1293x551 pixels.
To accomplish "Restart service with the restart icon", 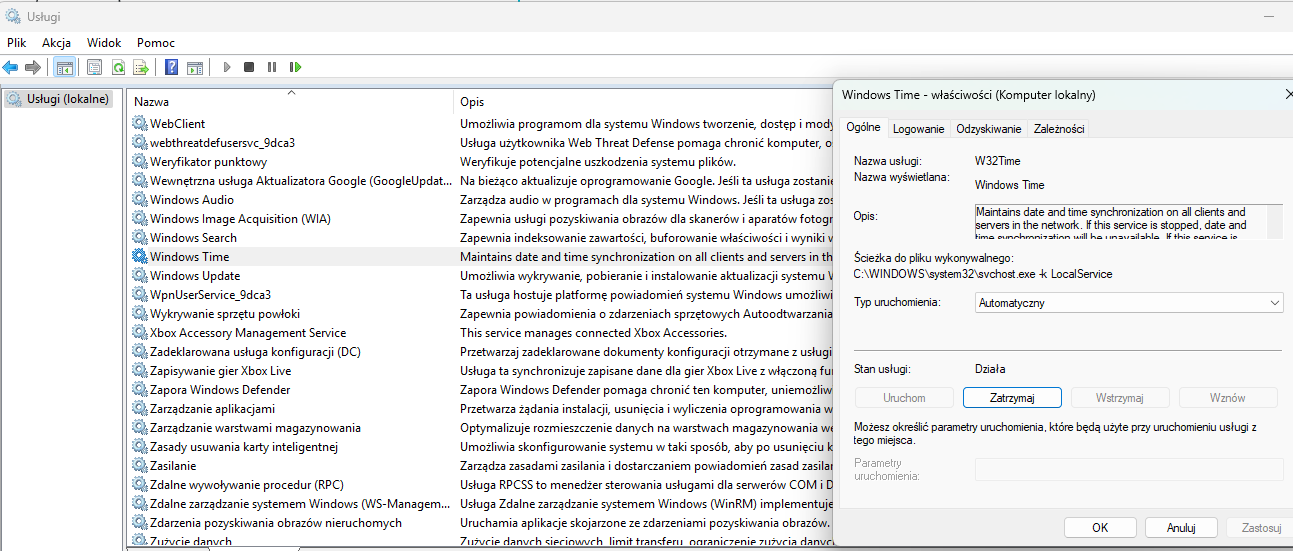I will point(295,67).
